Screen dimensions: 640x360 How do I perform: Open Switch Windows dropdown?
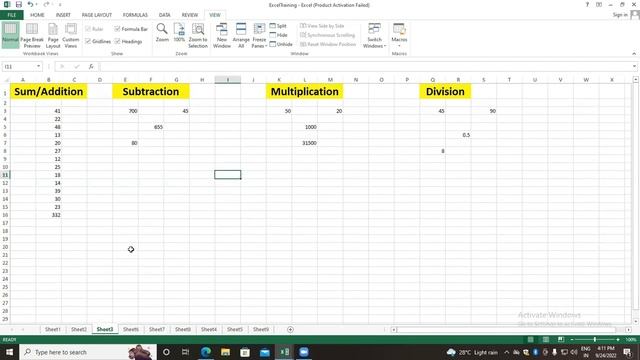(x=374, y=35)
